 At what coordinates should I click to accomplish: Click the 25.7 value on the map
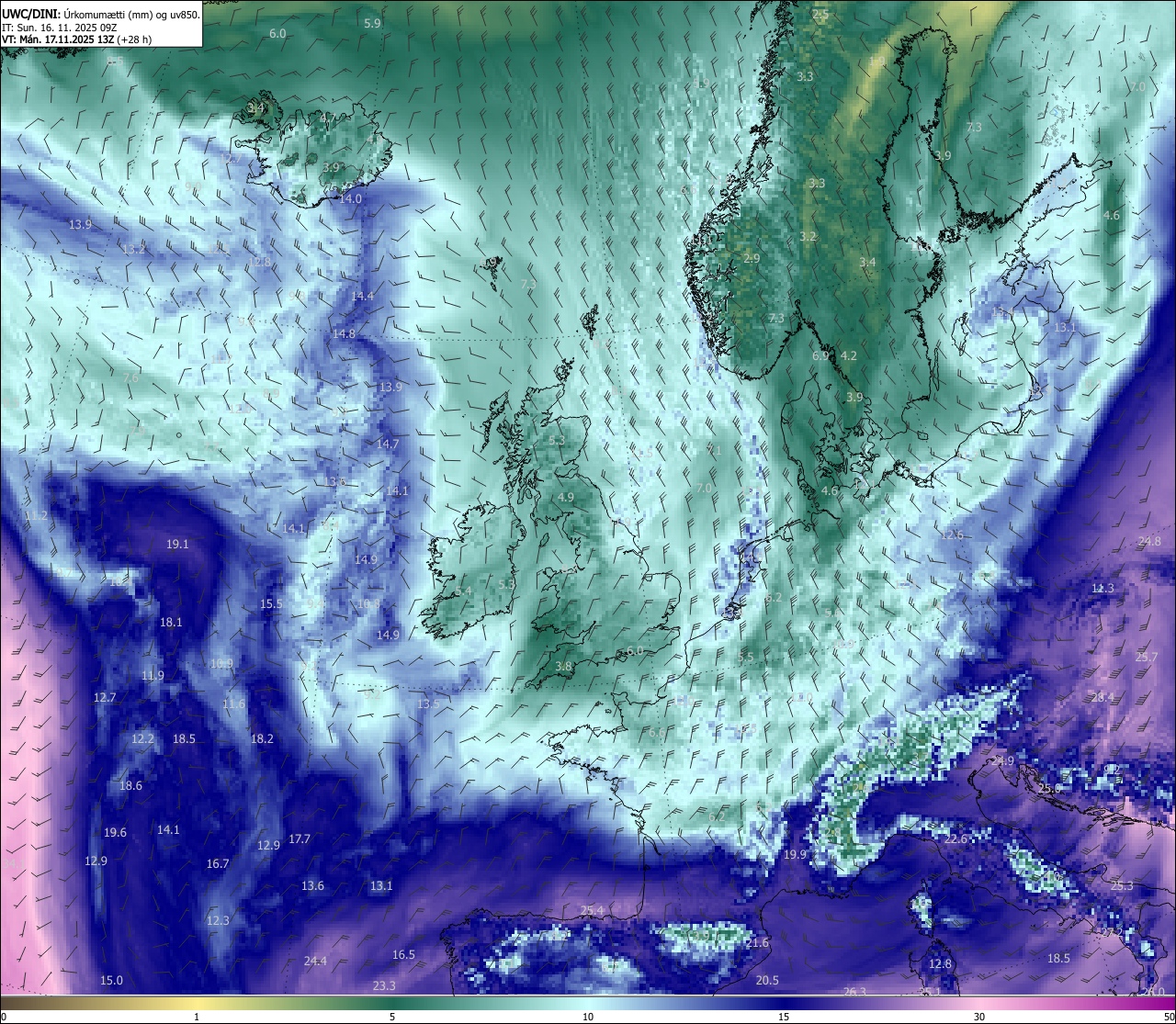coord(1147,657)
